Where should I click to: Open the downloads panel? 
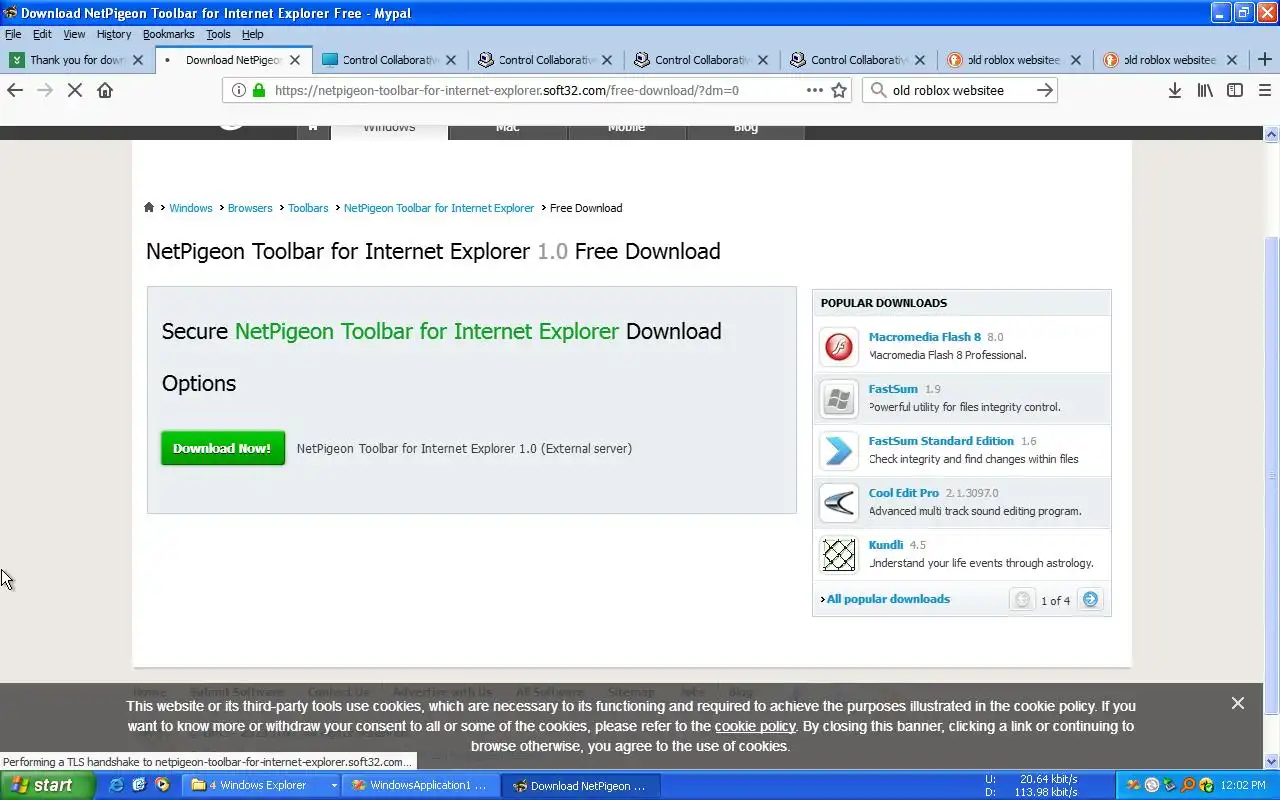click(1175, 90)
